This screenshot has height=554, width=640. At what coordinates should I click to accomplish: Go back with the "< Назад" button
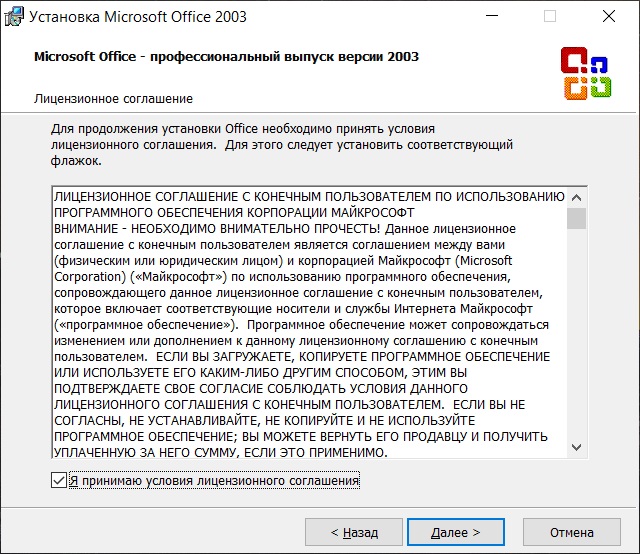point(354,532)
